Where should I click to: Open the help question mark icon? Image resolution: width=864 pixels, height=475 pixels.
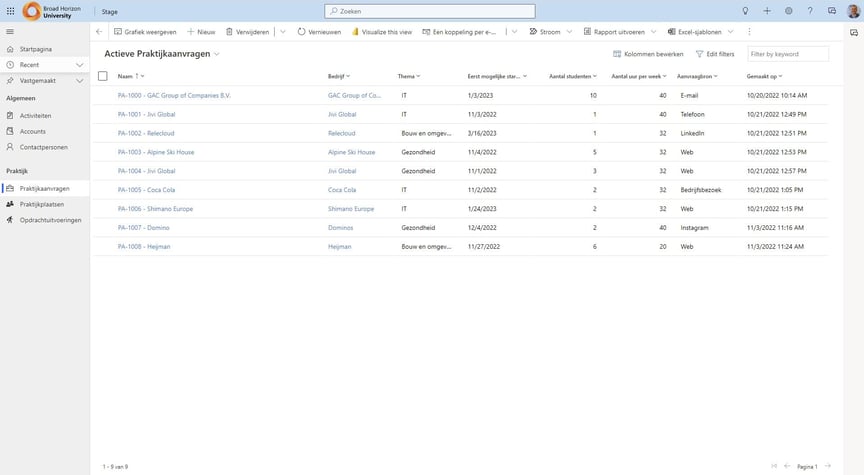click(x=810, y=11)
